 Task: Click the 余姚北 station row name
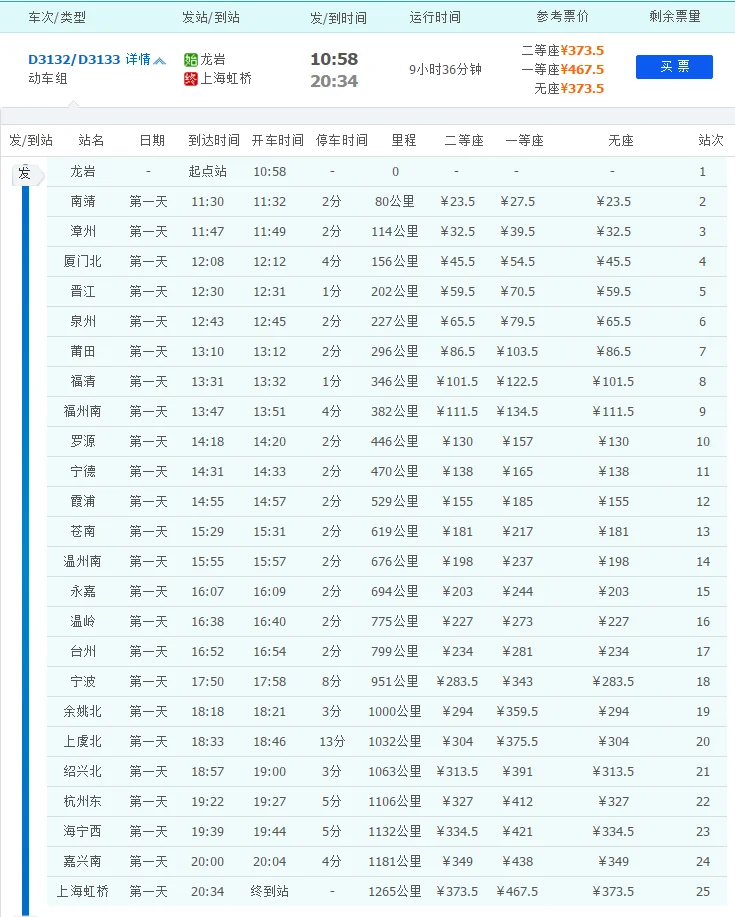point(82,711)
